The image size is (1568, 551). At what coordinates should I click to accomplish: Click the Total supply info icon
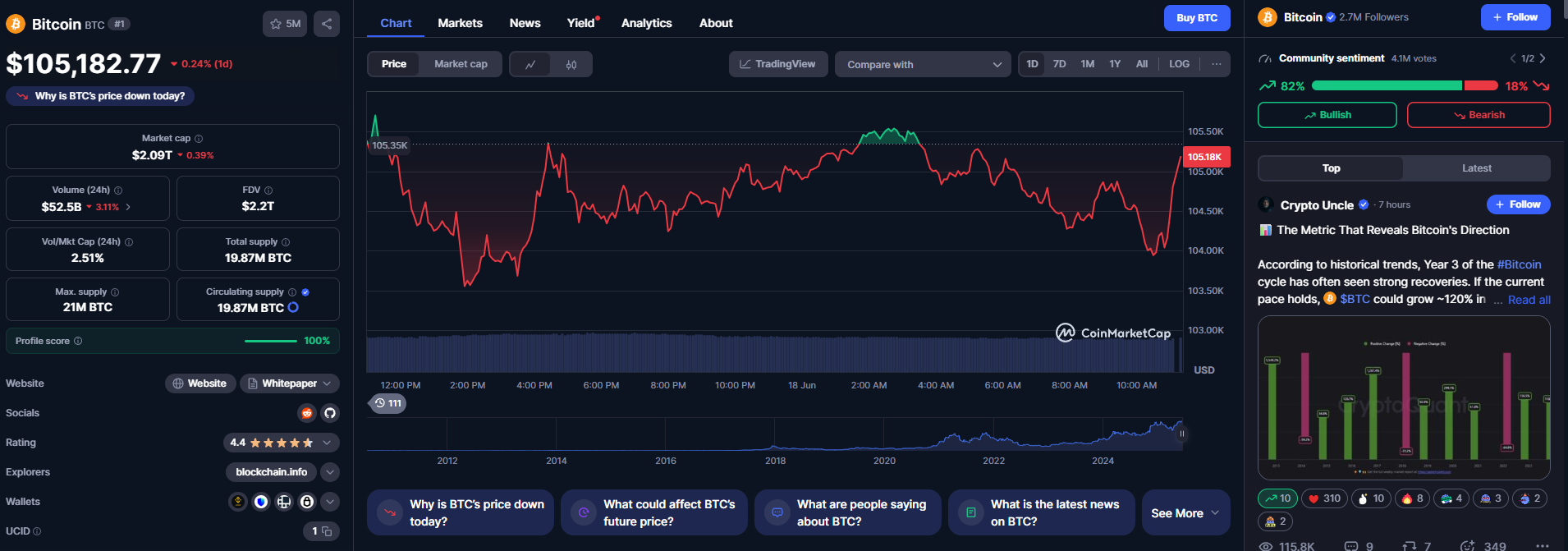(286, 242)
